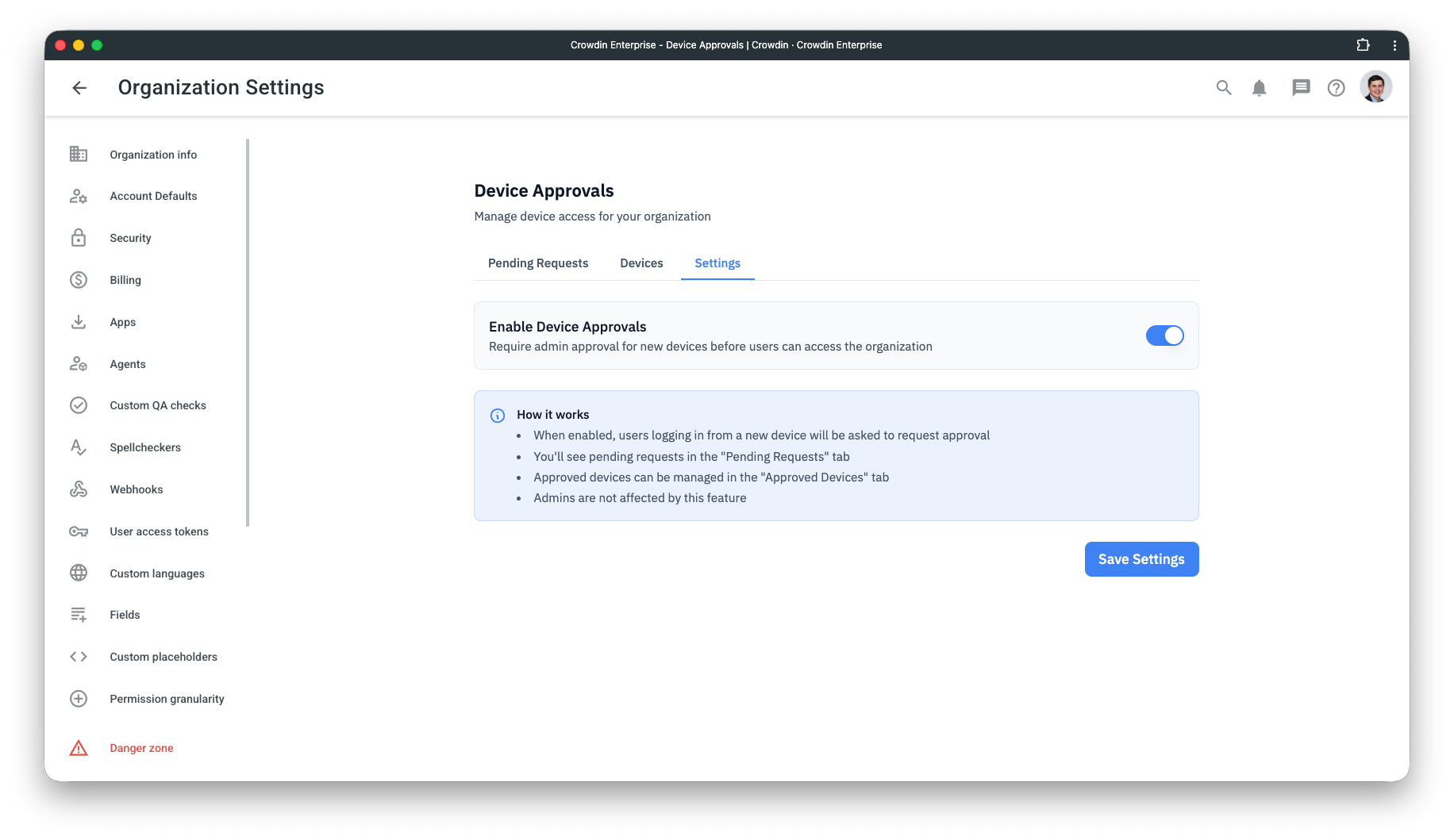
Task: Open the three-dot menu in title bar
Action: (x=1394, y=45)
